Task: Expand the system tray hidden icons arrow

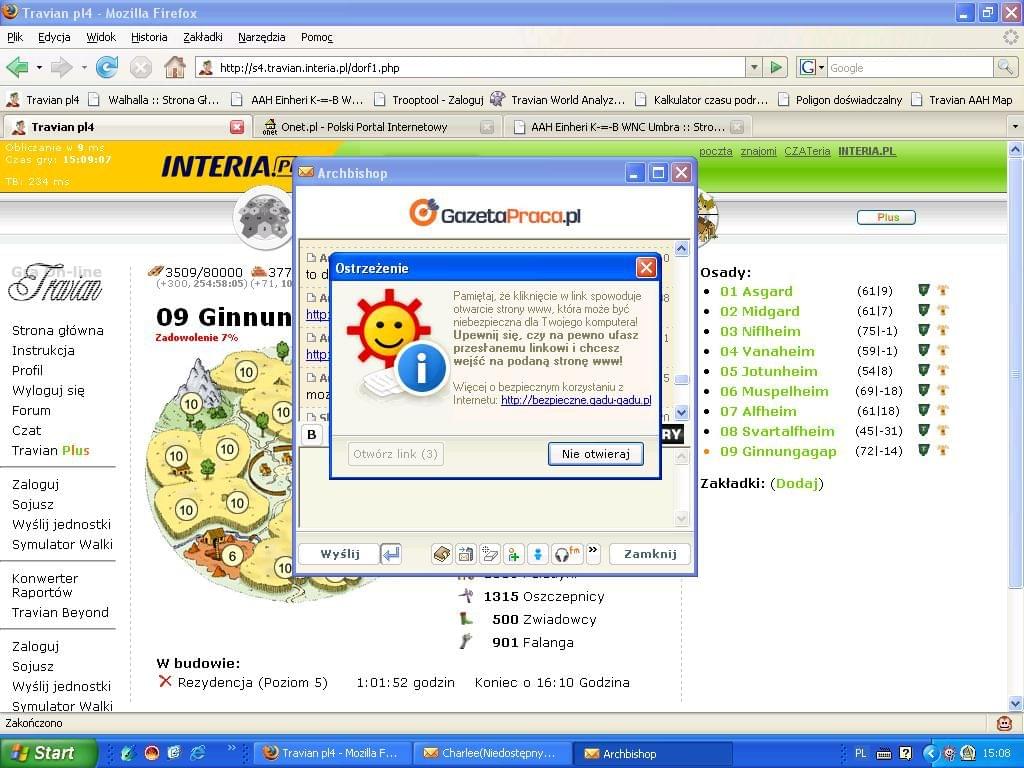Action: (x=930, y=753)
